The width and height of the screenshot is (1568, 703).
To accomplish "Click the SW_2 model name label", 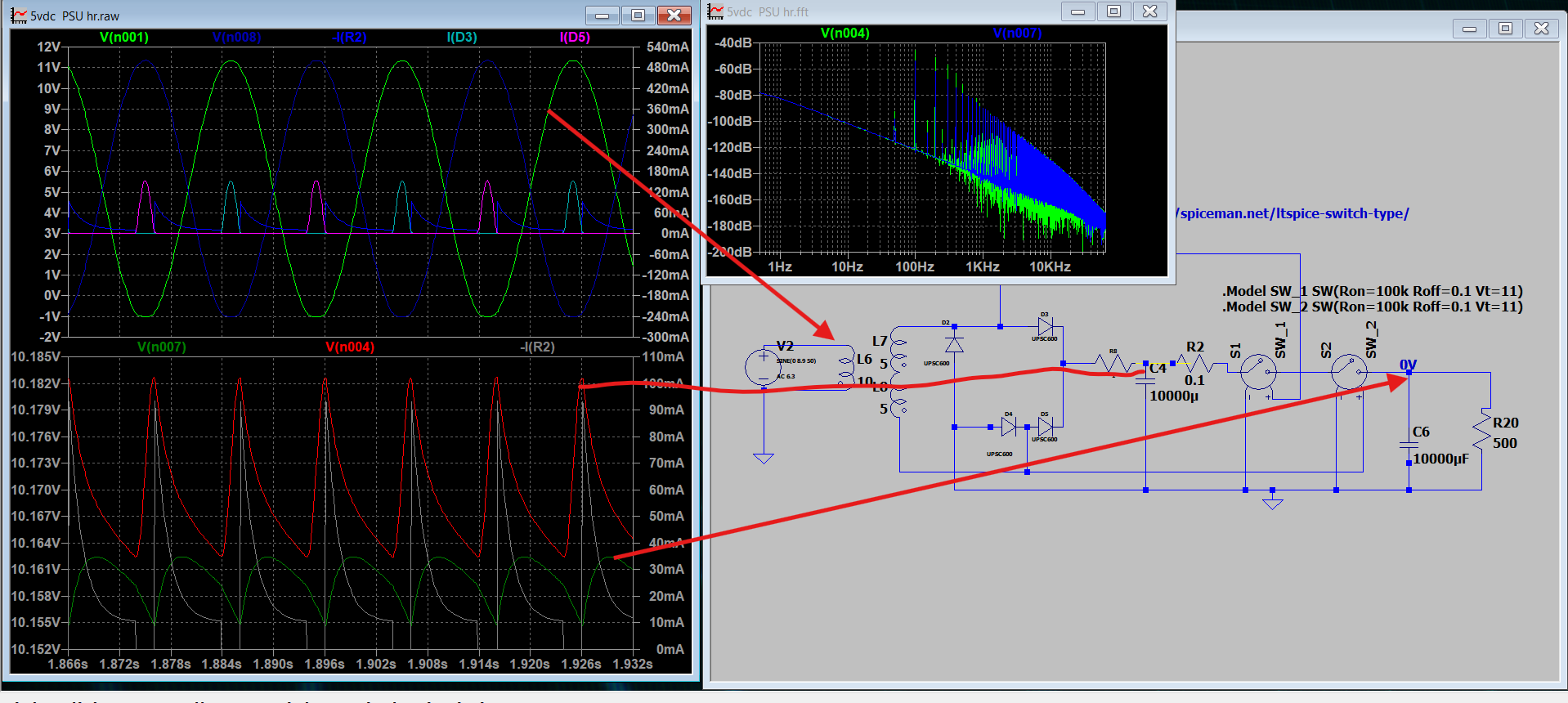I will (x=1372, y=340).
